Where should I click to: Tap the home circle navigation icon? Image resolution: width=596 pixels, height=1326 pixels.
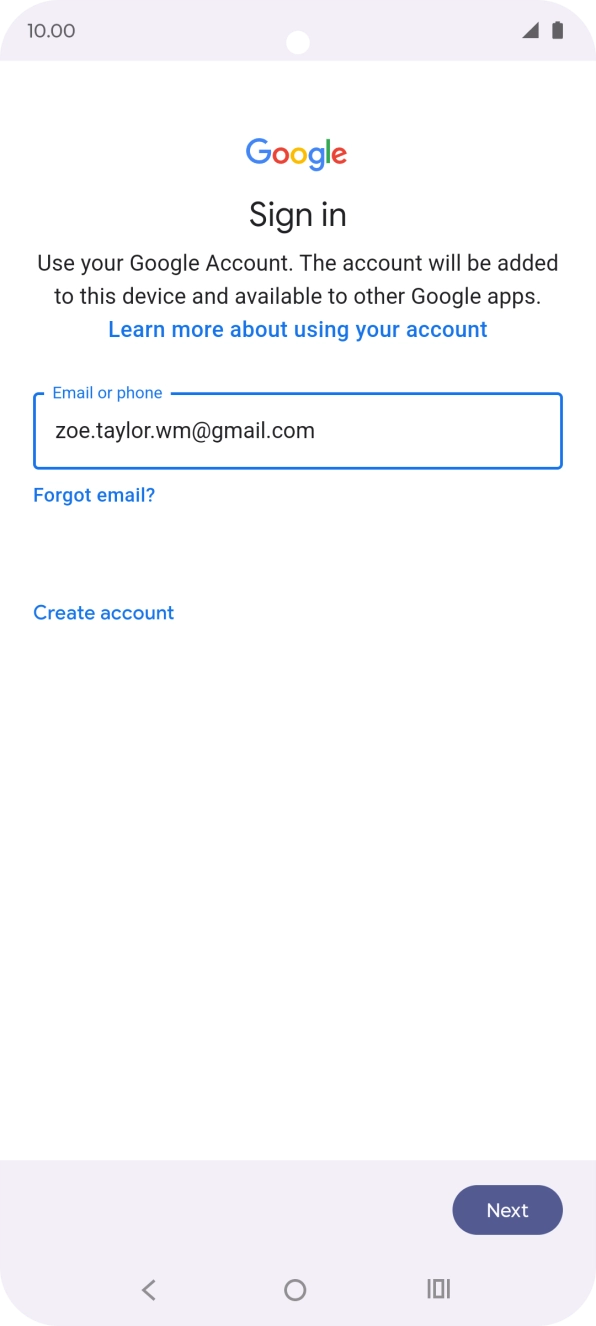295,1290
